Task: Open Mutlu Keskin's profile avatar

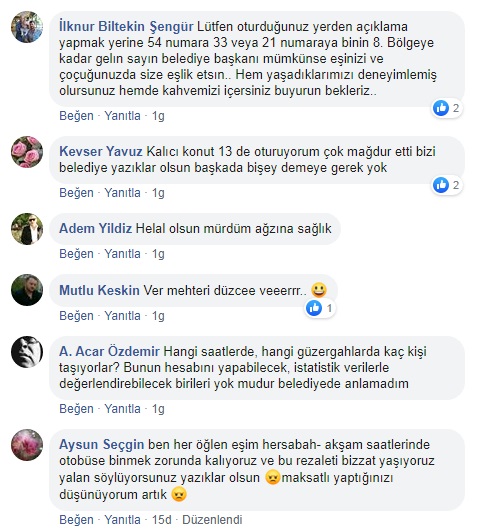Action: (x=27, y=290)
